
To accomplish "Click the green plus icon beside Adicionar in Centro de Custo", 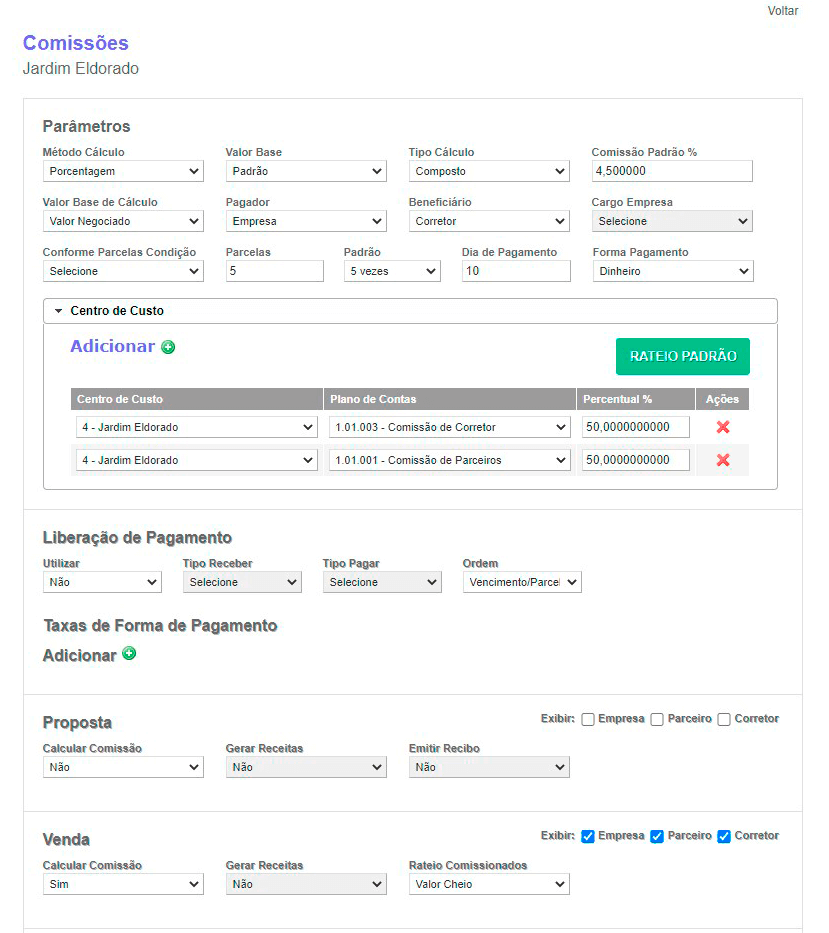I will pos(168,347).
